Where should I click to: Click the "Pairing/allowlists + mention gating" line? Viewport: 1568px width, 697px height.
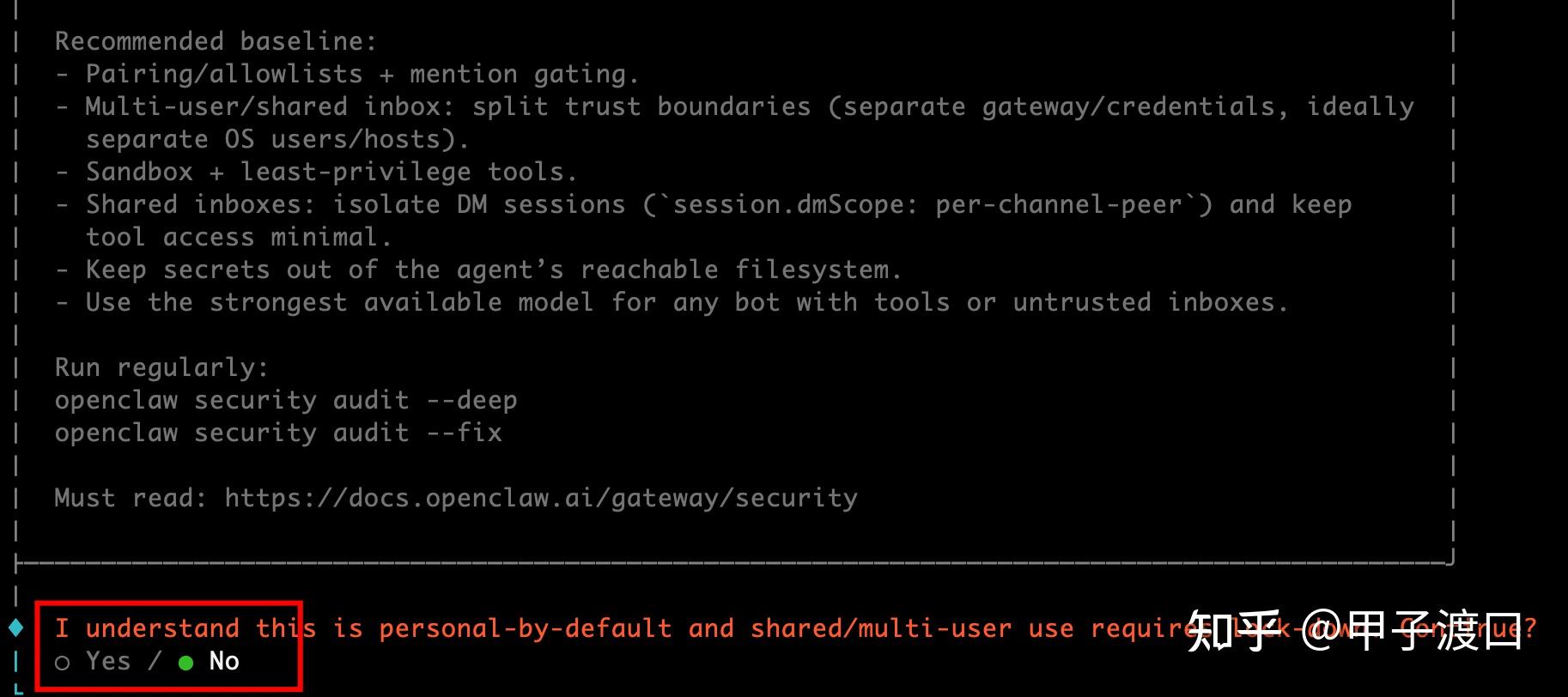[362, 74]
